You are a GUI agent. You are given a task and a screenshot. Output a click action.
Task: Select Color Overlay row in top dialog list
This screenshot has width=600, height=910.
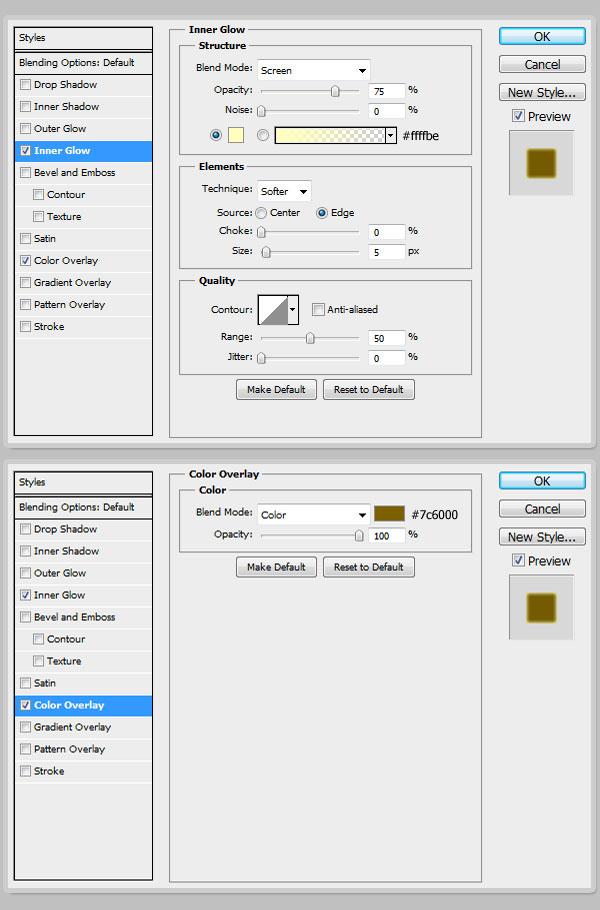(x=83, y=261)
